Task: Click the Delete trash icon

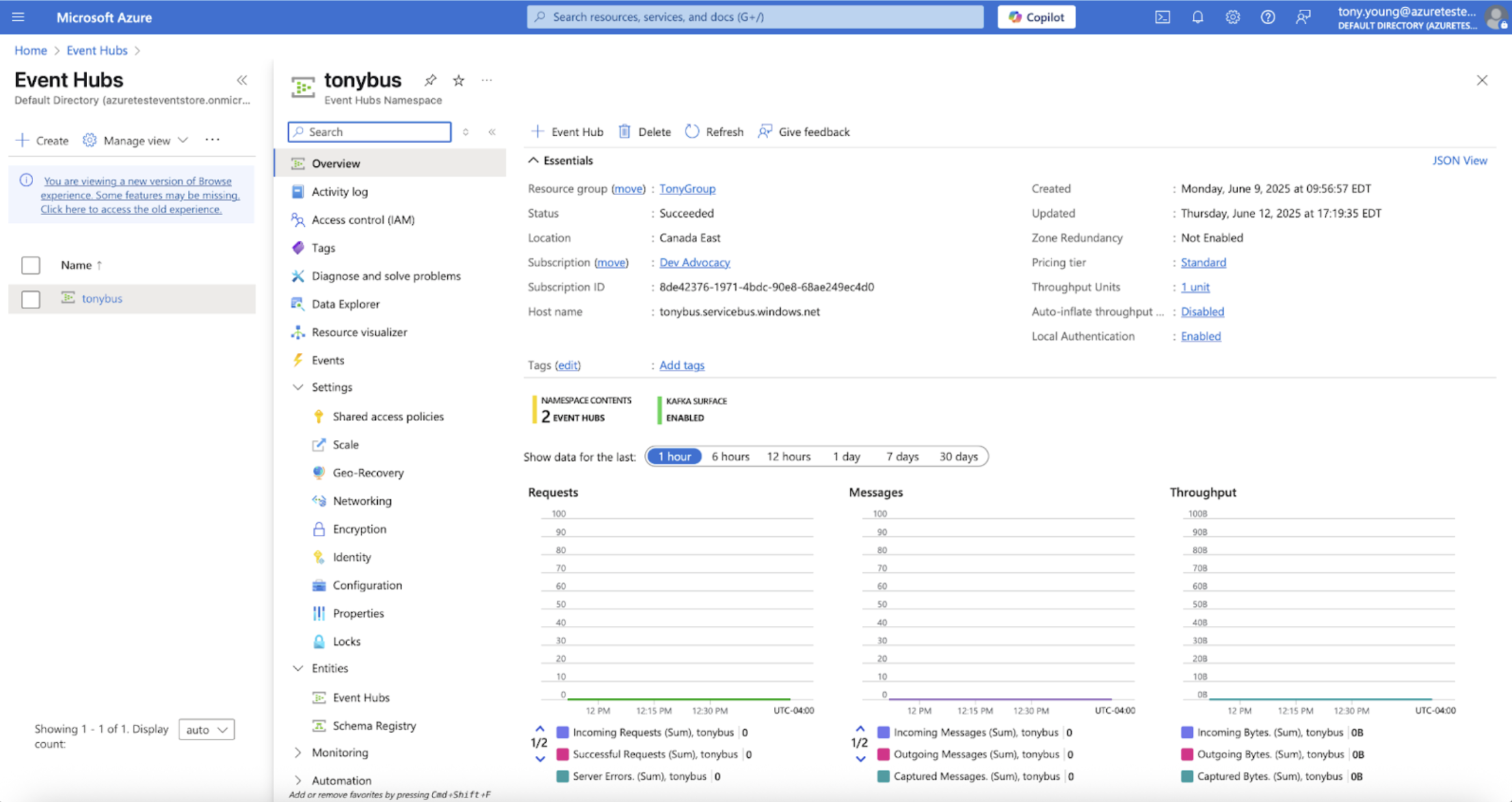Action: pyautogui.click(x=624, y=131)
